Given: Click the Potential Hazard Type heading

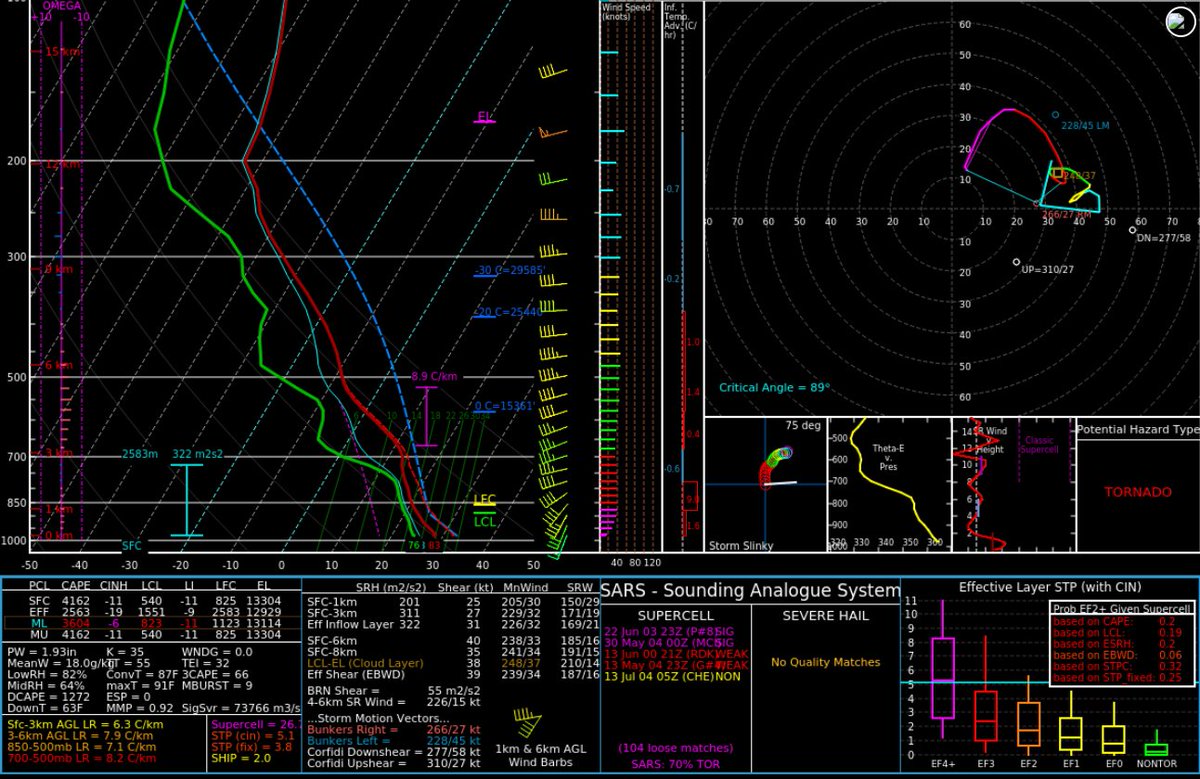Looking at the screenshot, I should [x=1136, y=429].
